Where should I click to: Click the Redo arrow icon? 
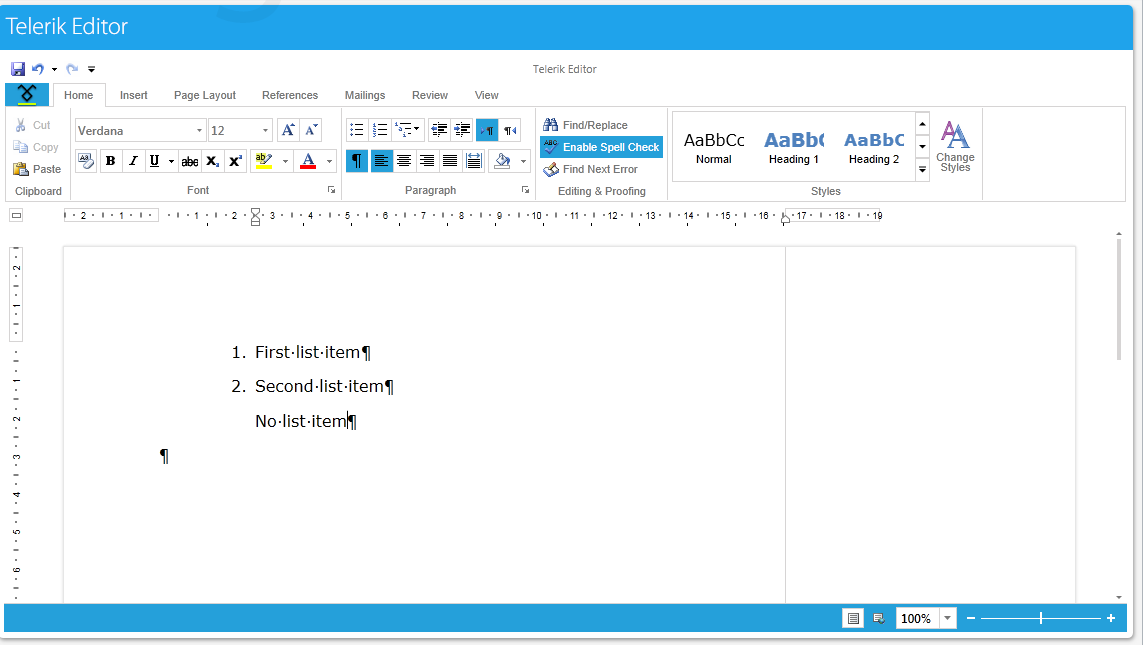point(71,69)
